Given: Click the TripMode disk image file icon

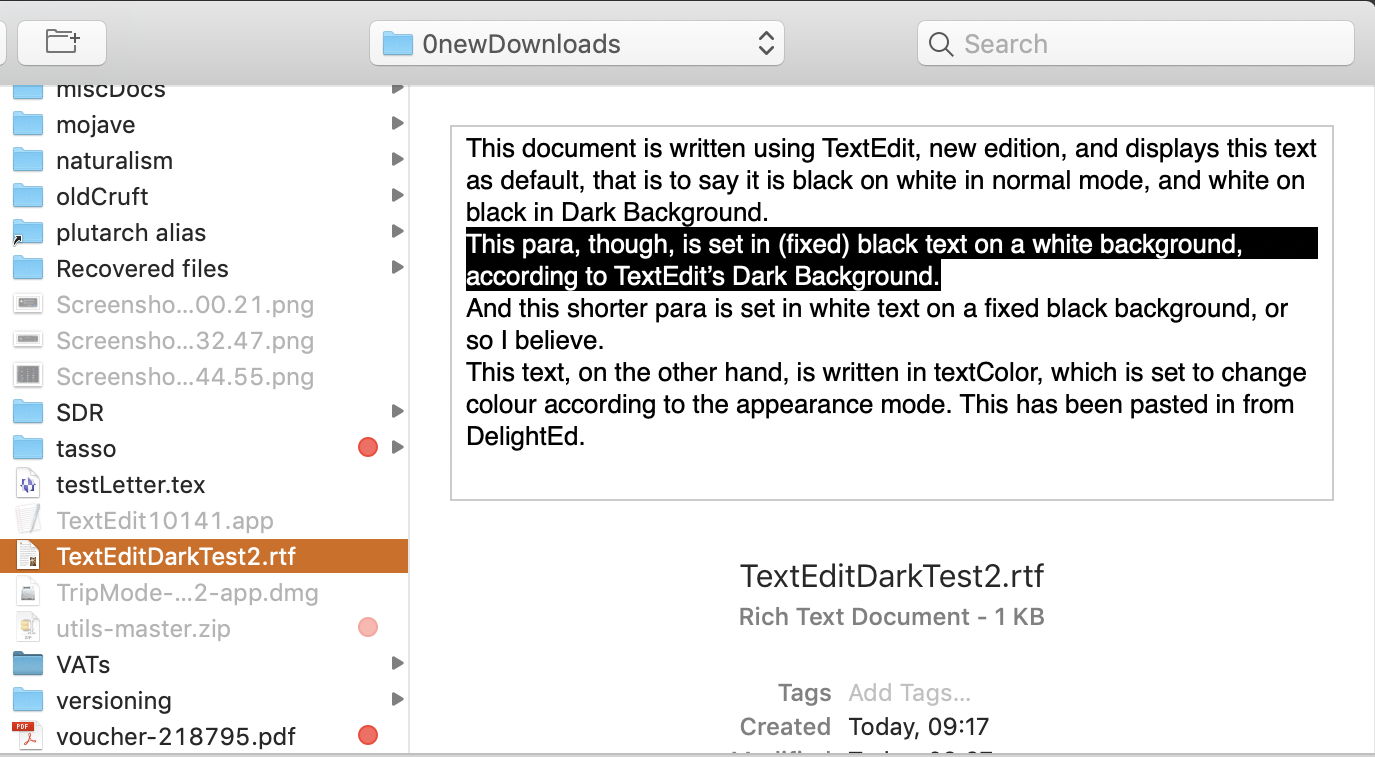Looking at the screenshot, I should coord(28,593).
